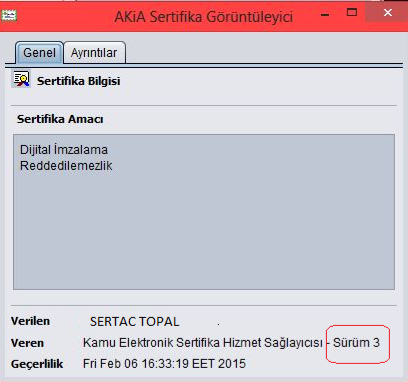Switch to the Genel tab
The height and width of the screenshot is (382, 408).
click(x=39, y=53)
